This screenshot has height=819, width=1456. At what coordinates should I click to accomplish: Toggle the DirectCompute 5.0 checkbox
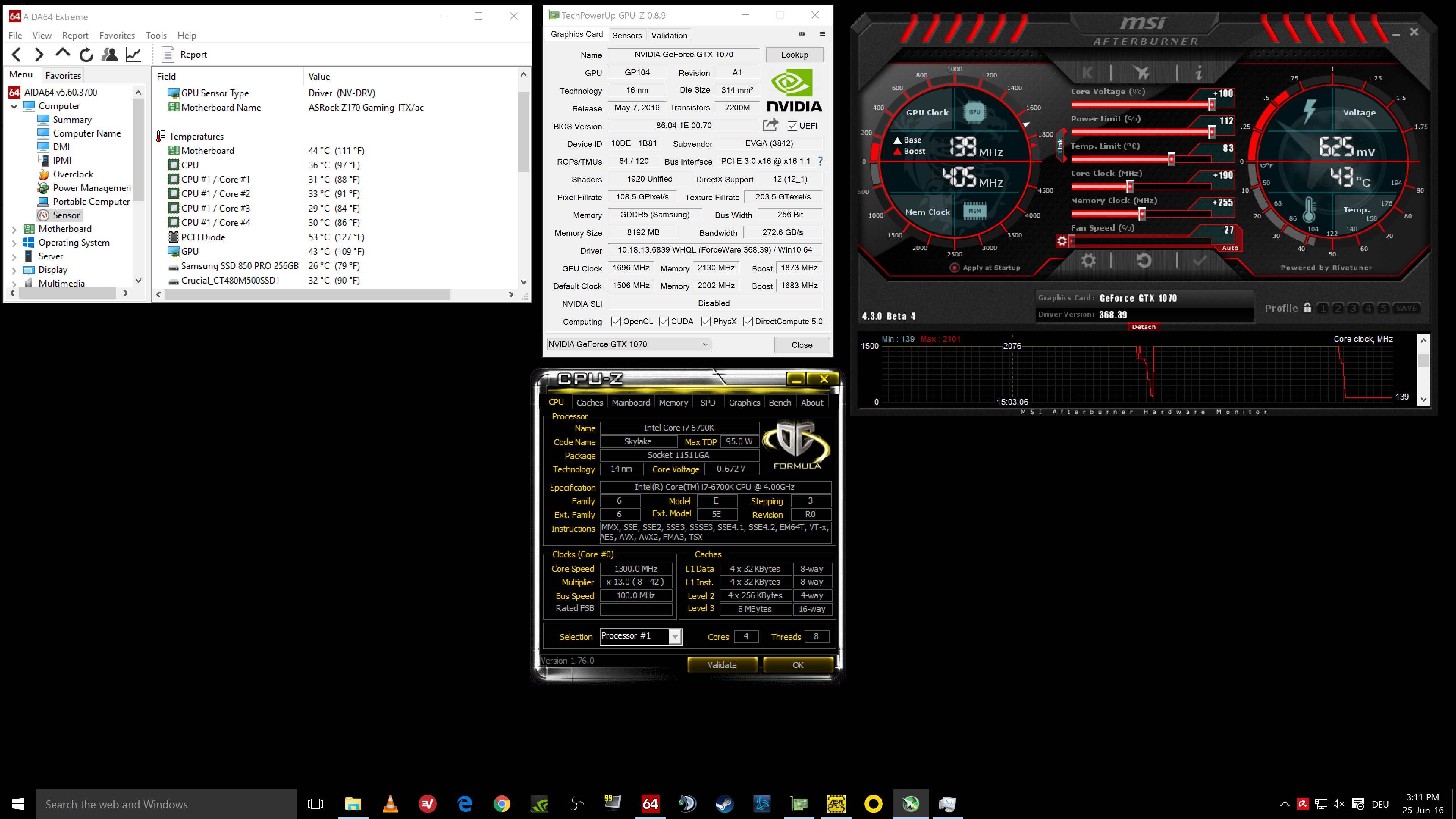point(748,322)
